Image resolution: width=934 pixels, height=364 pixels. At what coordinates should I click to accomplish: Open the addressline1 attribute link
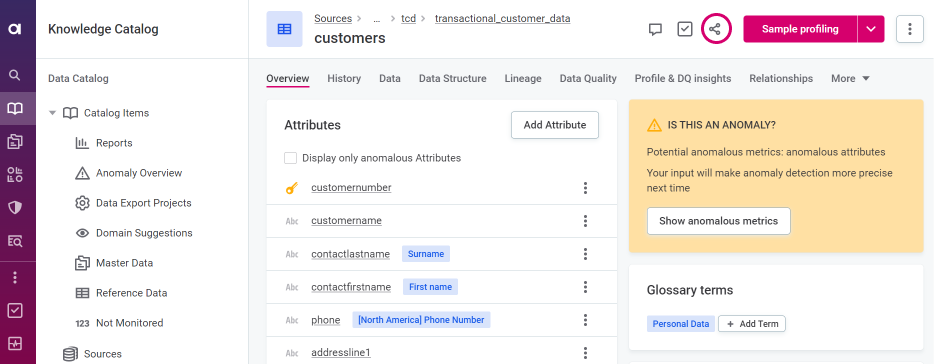point(341,353)
